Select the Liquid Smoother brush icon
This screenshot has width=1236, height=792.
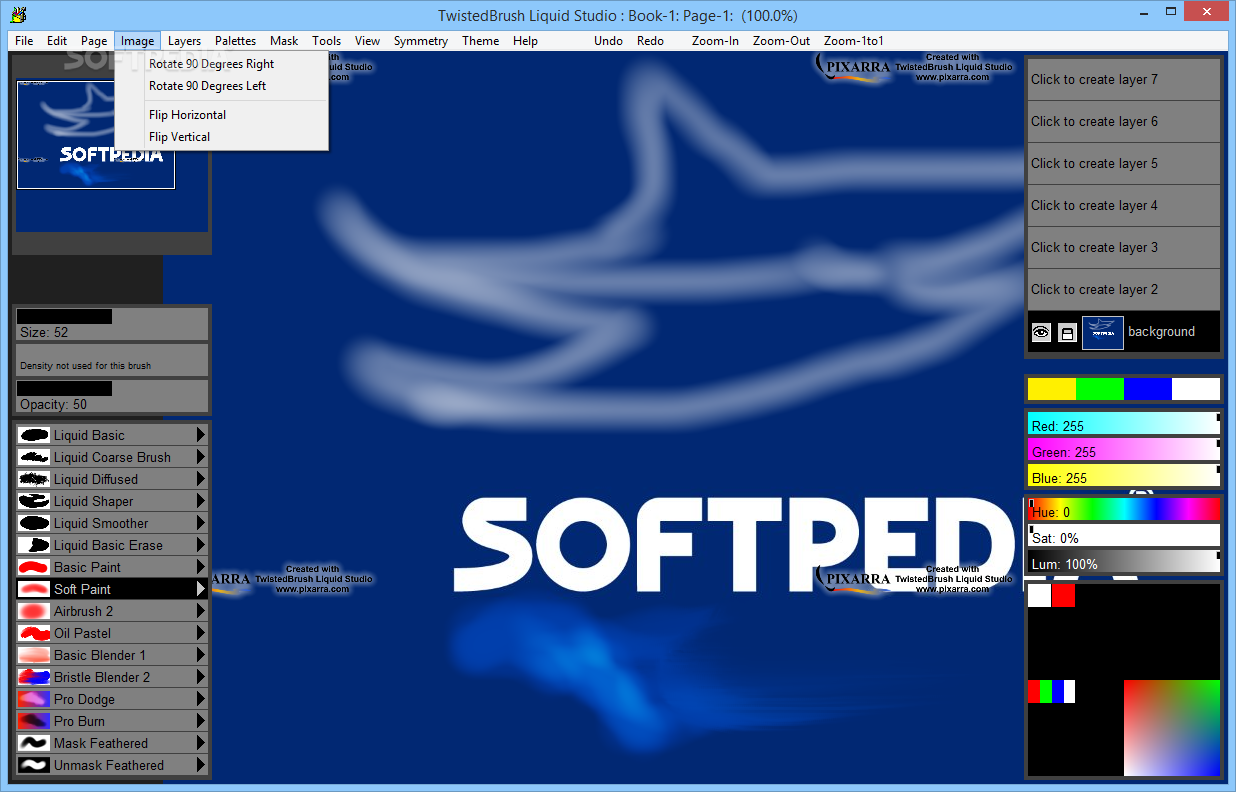click(34, 523)
